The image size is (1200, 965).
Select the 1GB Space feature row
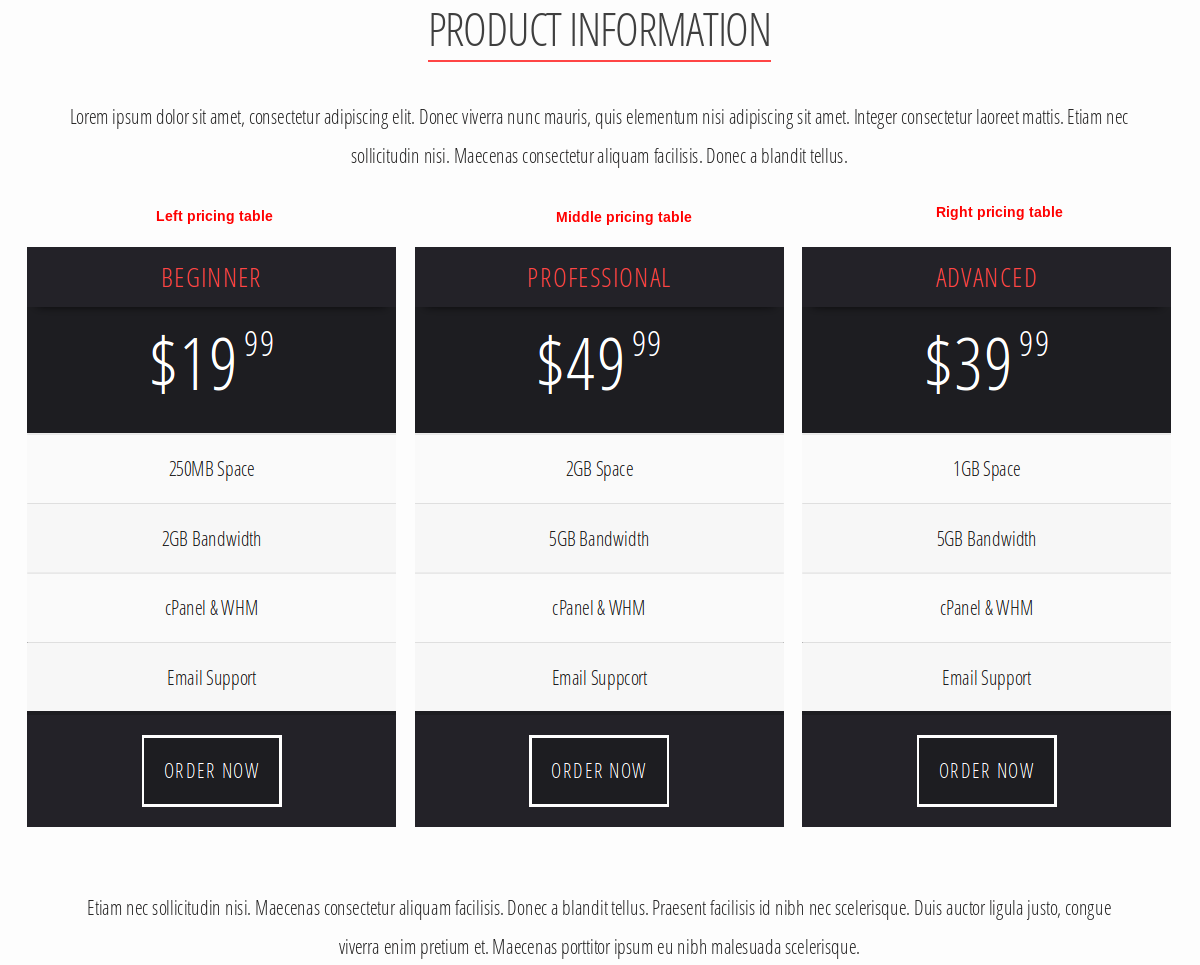click(986, 468)
